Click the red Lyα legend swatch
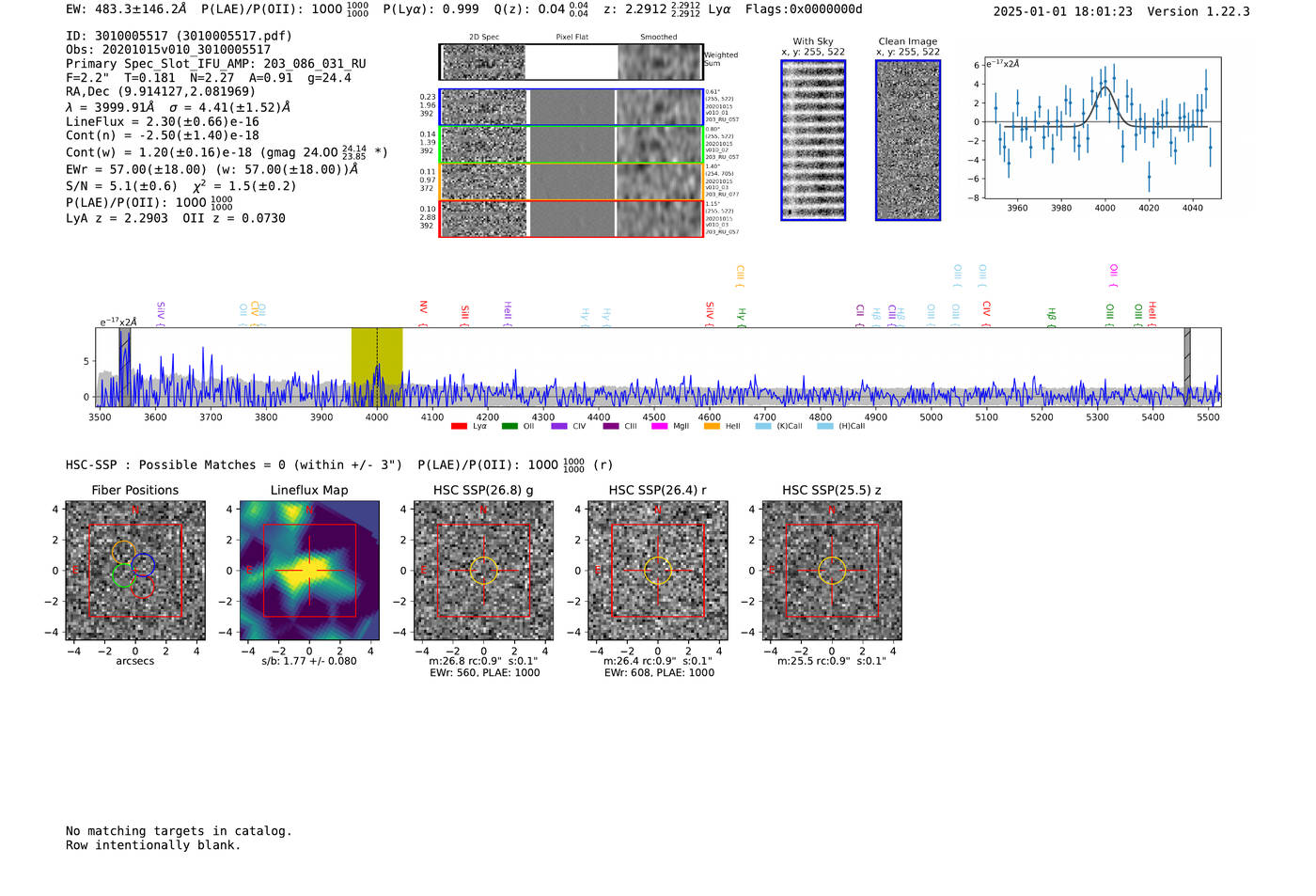The width and height of the screenshot is (1316, 896). (x=459, y=426)
